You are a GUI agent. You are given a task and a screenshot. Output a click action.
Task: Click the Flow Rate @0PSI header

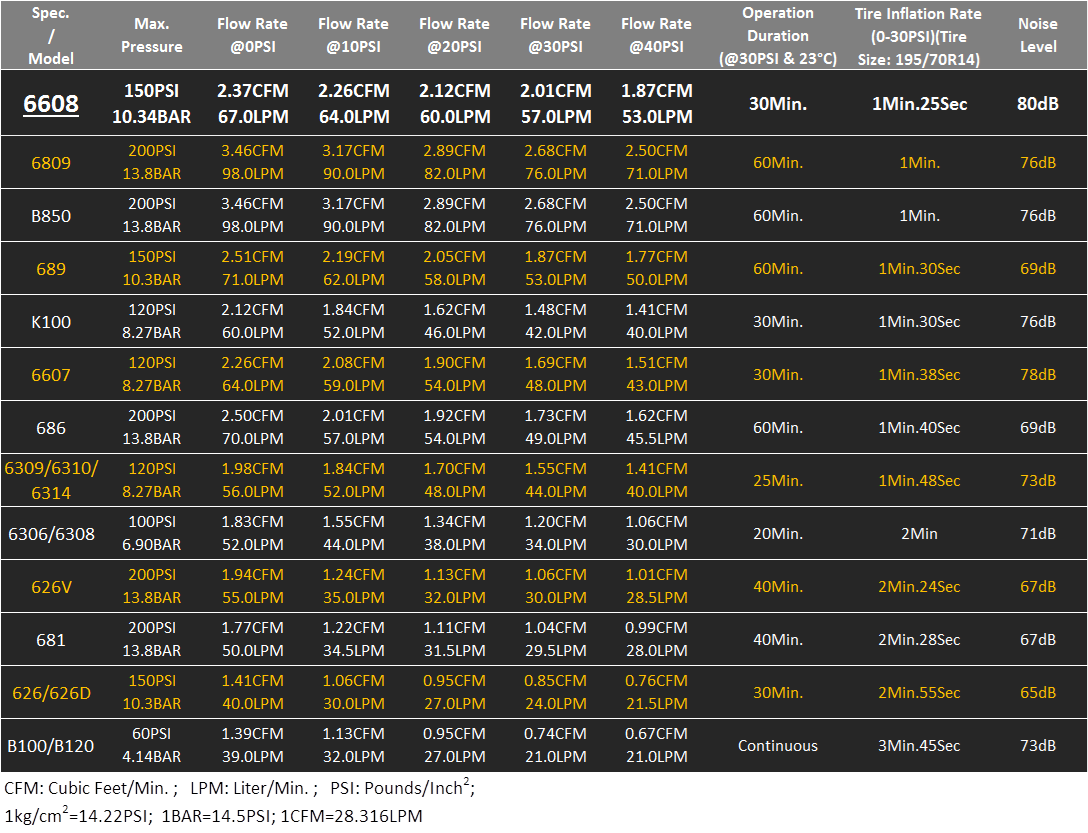click(x=252, y=35)
